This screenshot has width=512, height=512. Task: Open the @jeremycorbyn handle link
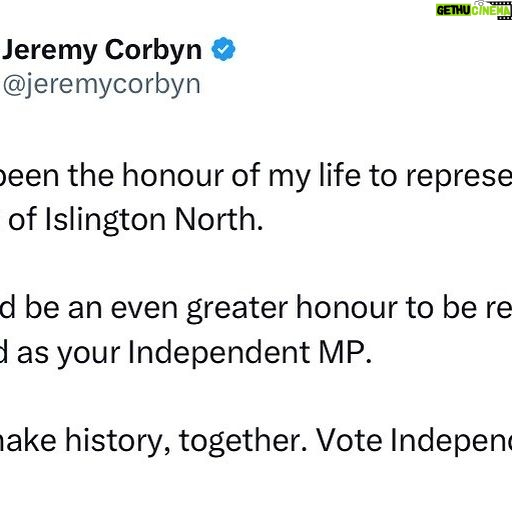pyautogui.click(x=102, y=85)
